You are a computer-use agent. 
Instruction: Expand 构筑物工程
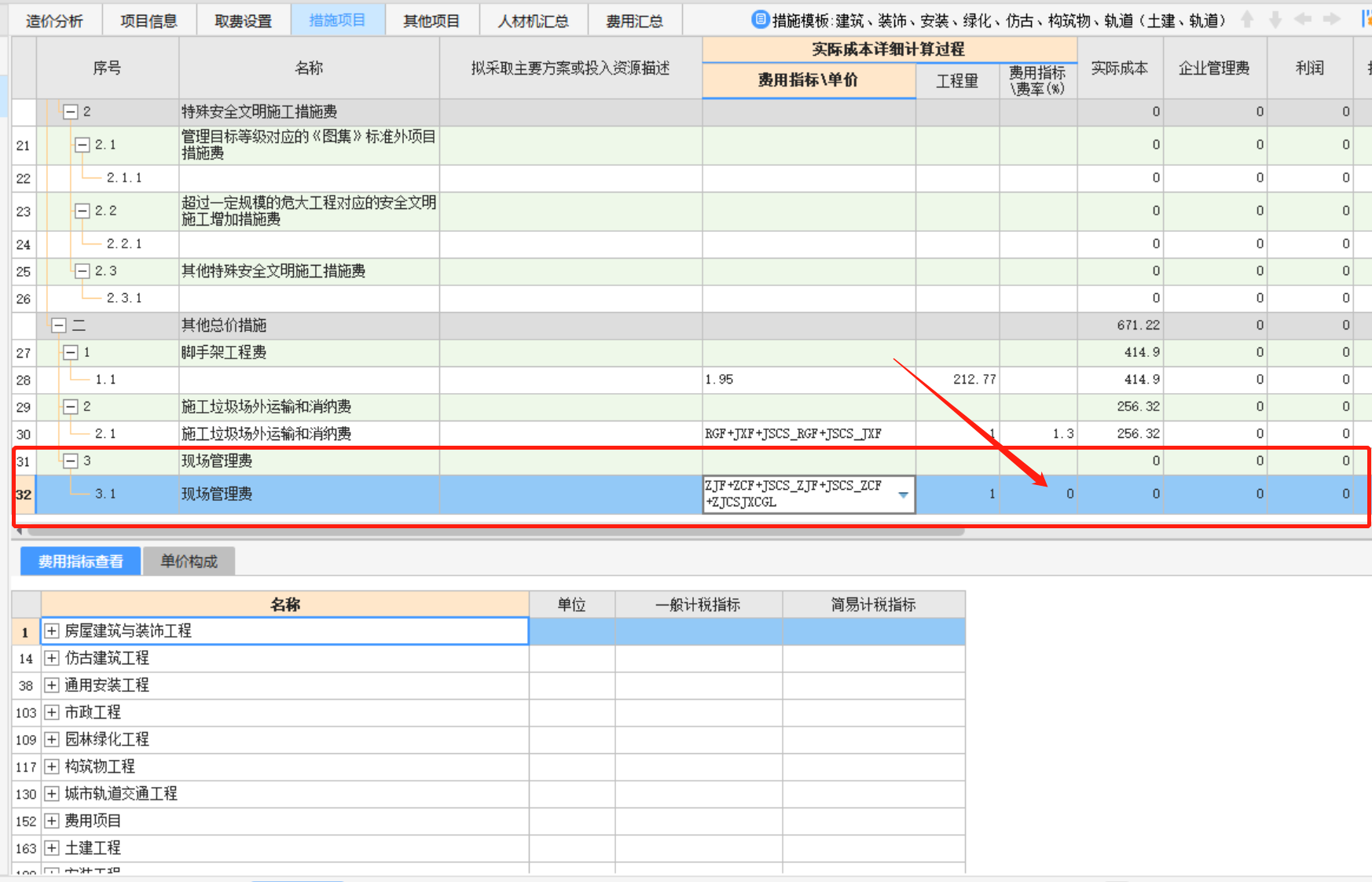(x=52, y=766)
